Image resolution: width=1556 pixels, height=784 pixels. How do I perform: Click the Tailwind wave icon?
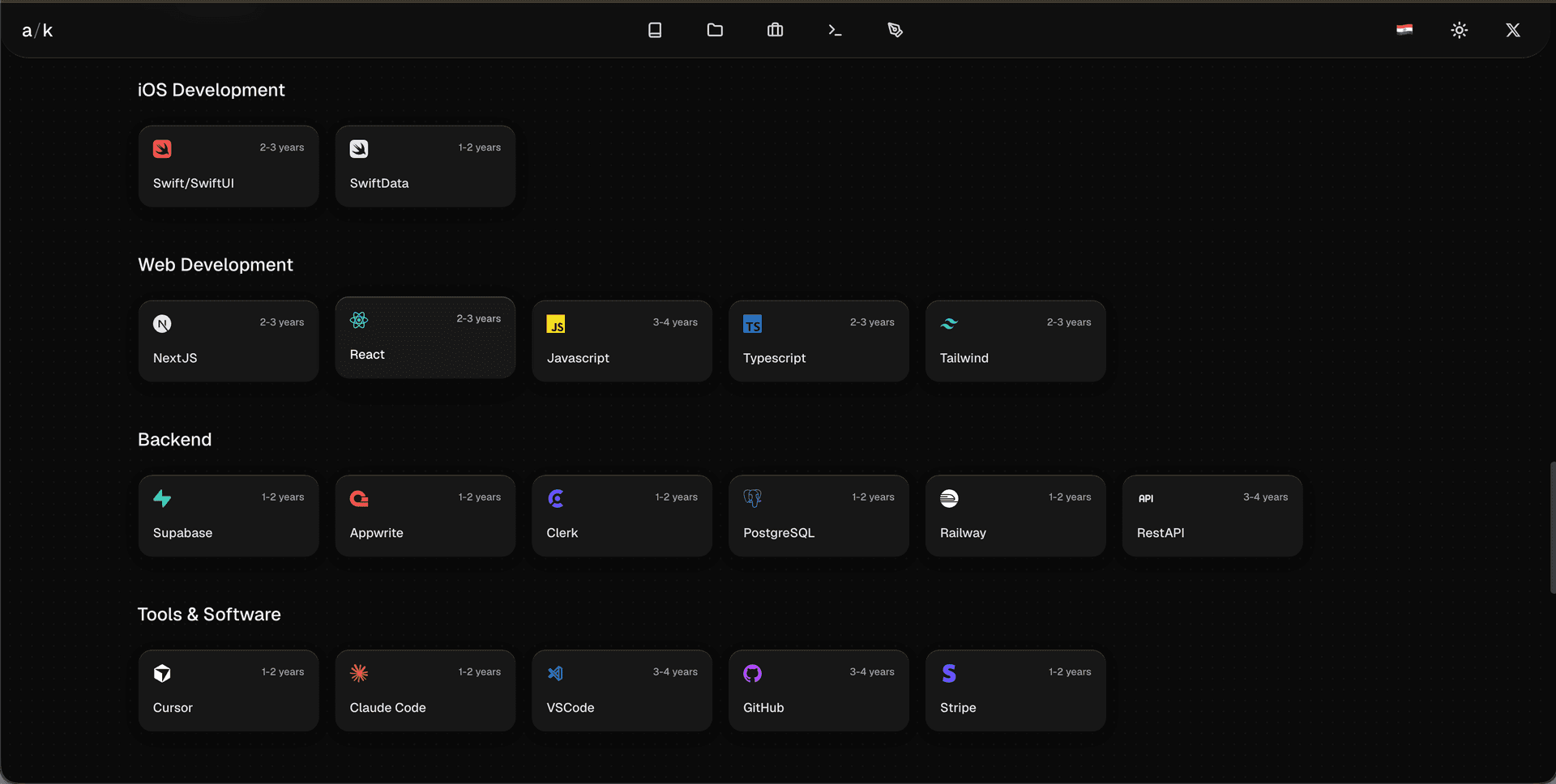point(949,323)
